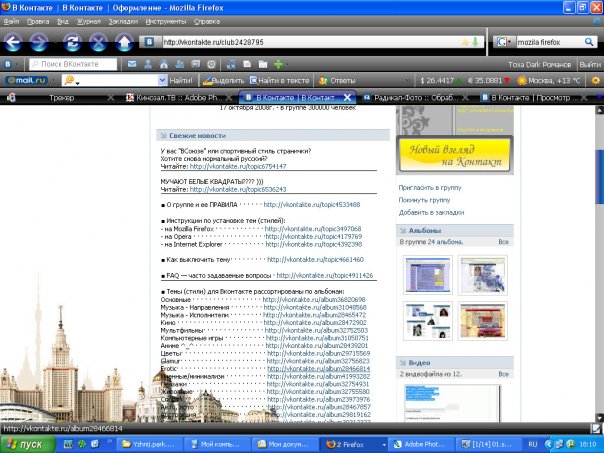The image size is (604, 453).
Task: Open the Вид menu
Action: pos(63,22)
